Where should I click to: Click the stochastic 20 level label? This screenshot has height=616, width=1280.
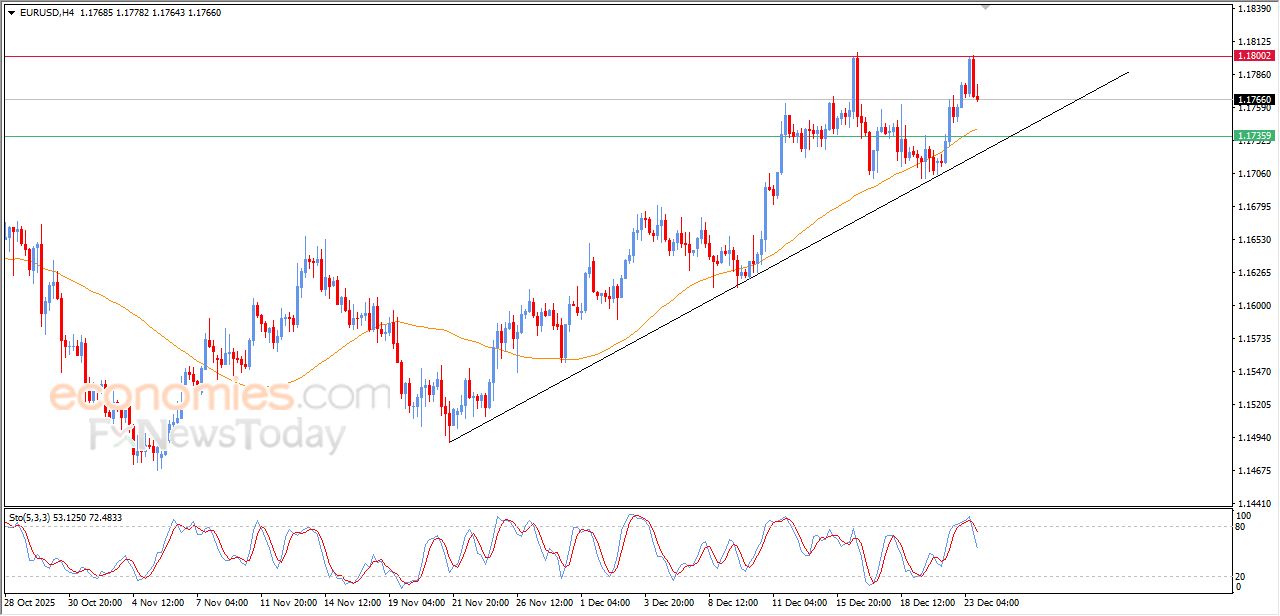pyautogui.click(x=1240, y=576)
